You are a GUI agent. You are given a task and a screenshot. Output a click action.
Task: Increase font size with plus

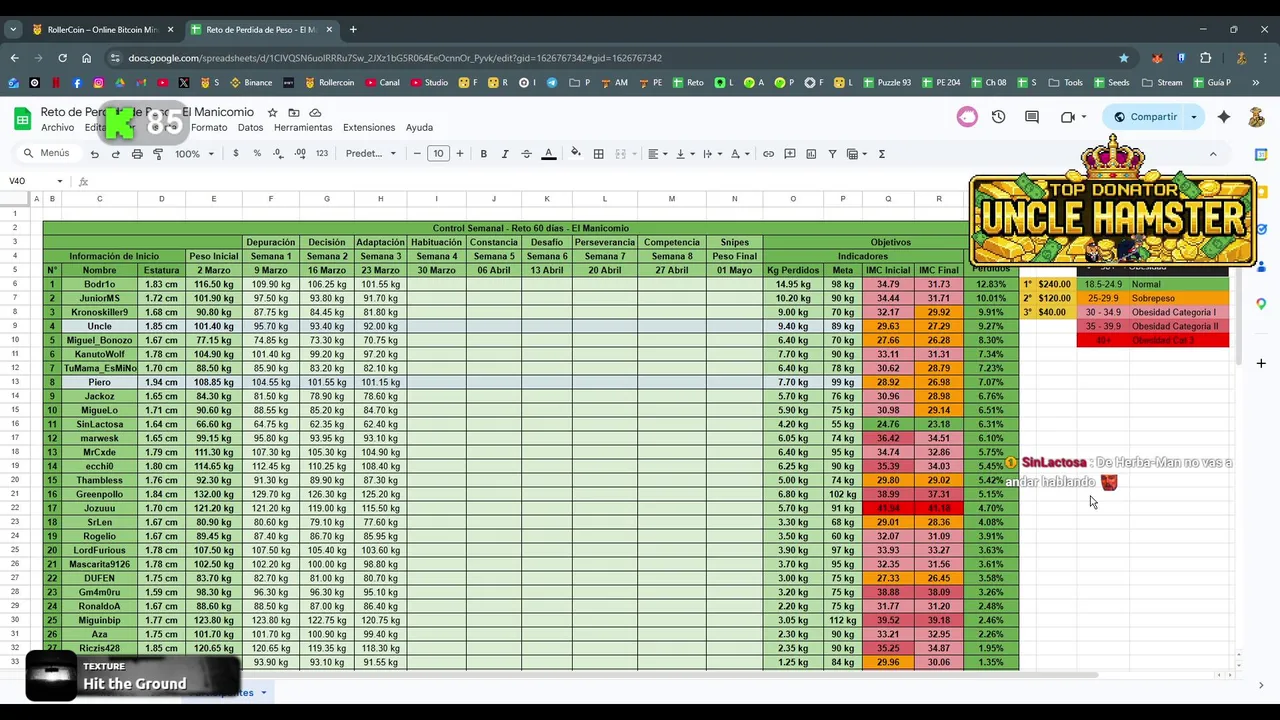pos(460,154)
